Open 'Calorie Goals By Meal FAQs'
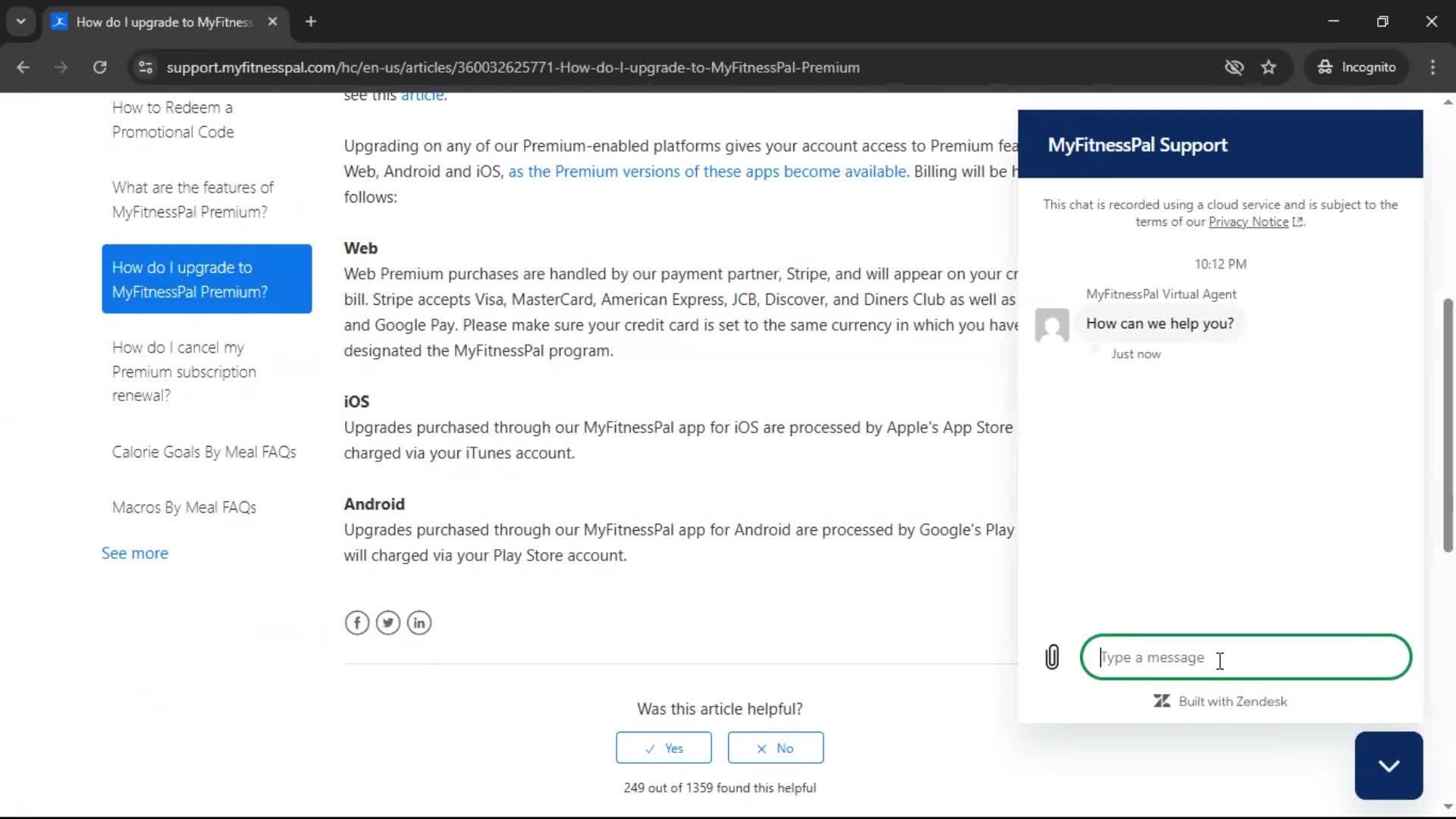Viewport: 1456px width, 819px height. click(204, 452)
